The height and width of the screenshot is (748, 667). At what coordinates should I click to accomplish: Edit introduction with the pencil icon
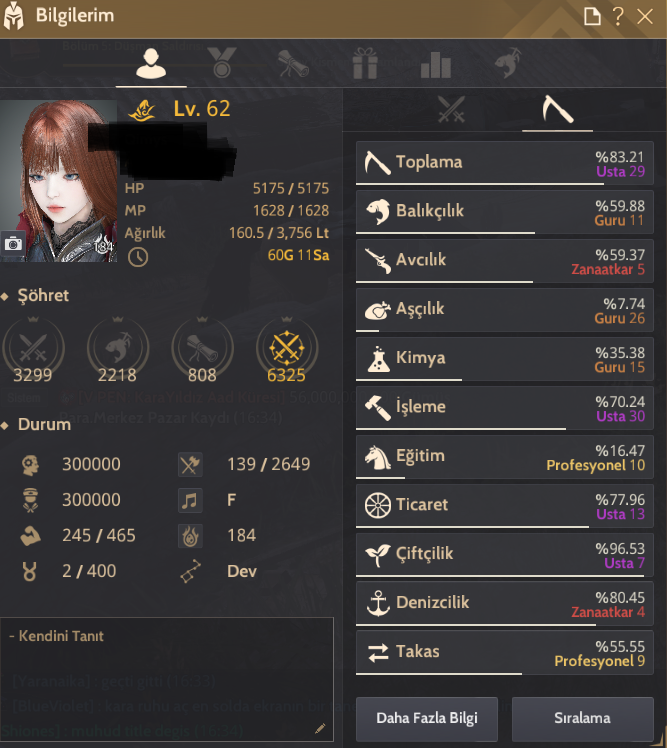click(320, 728)
